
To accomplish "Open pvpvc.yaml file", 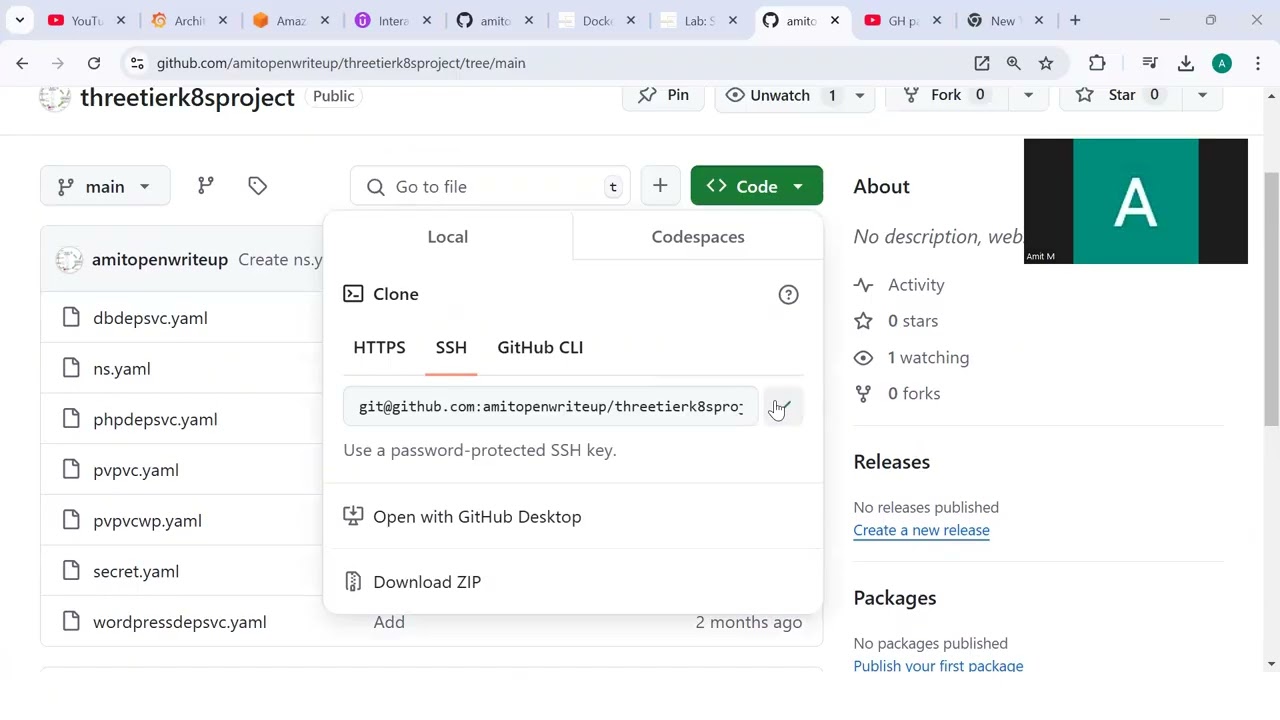I will click(136, 470).
